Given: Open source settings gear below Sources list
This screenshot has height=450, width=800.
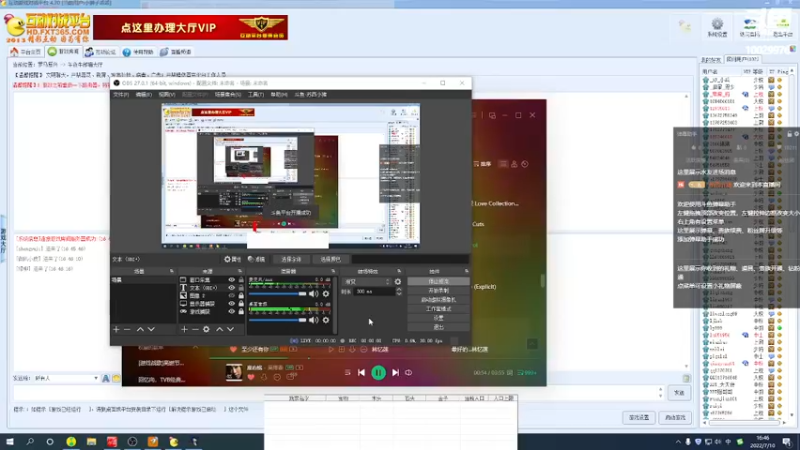Looking at the screenshot, I should (x=206, y=330).
